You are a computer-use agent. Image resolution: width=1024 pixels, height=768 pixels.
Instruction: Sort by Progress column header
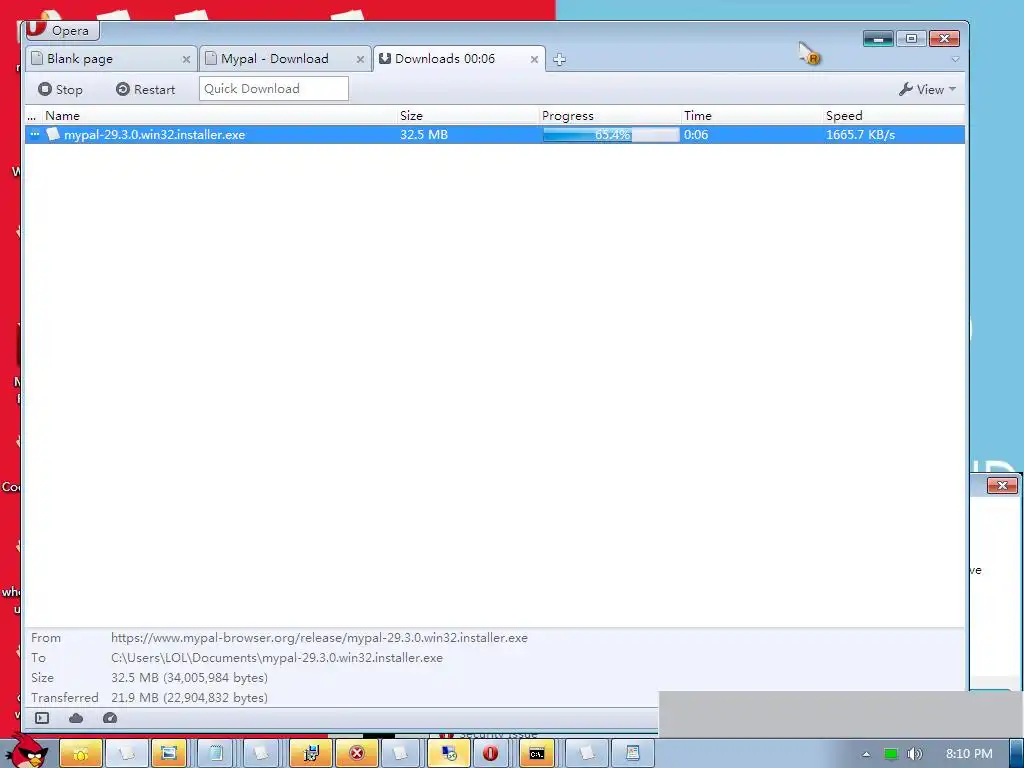610,116
